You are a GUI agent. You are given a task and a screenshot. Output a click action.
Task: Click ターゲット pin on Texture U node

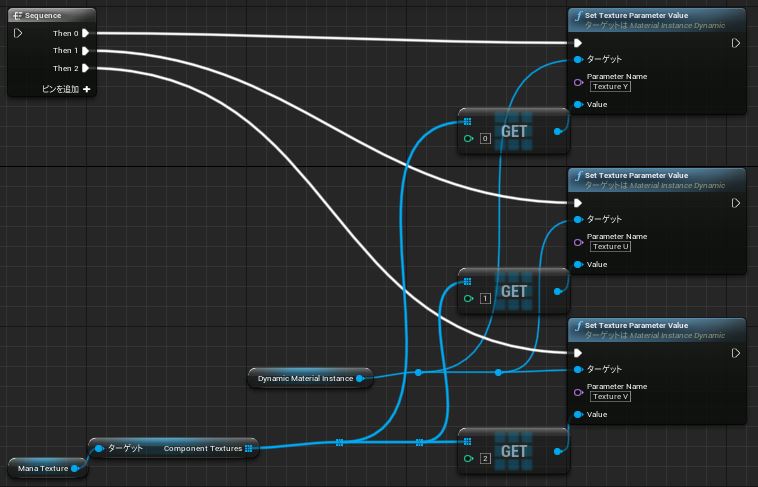click(x=578, y=220)
